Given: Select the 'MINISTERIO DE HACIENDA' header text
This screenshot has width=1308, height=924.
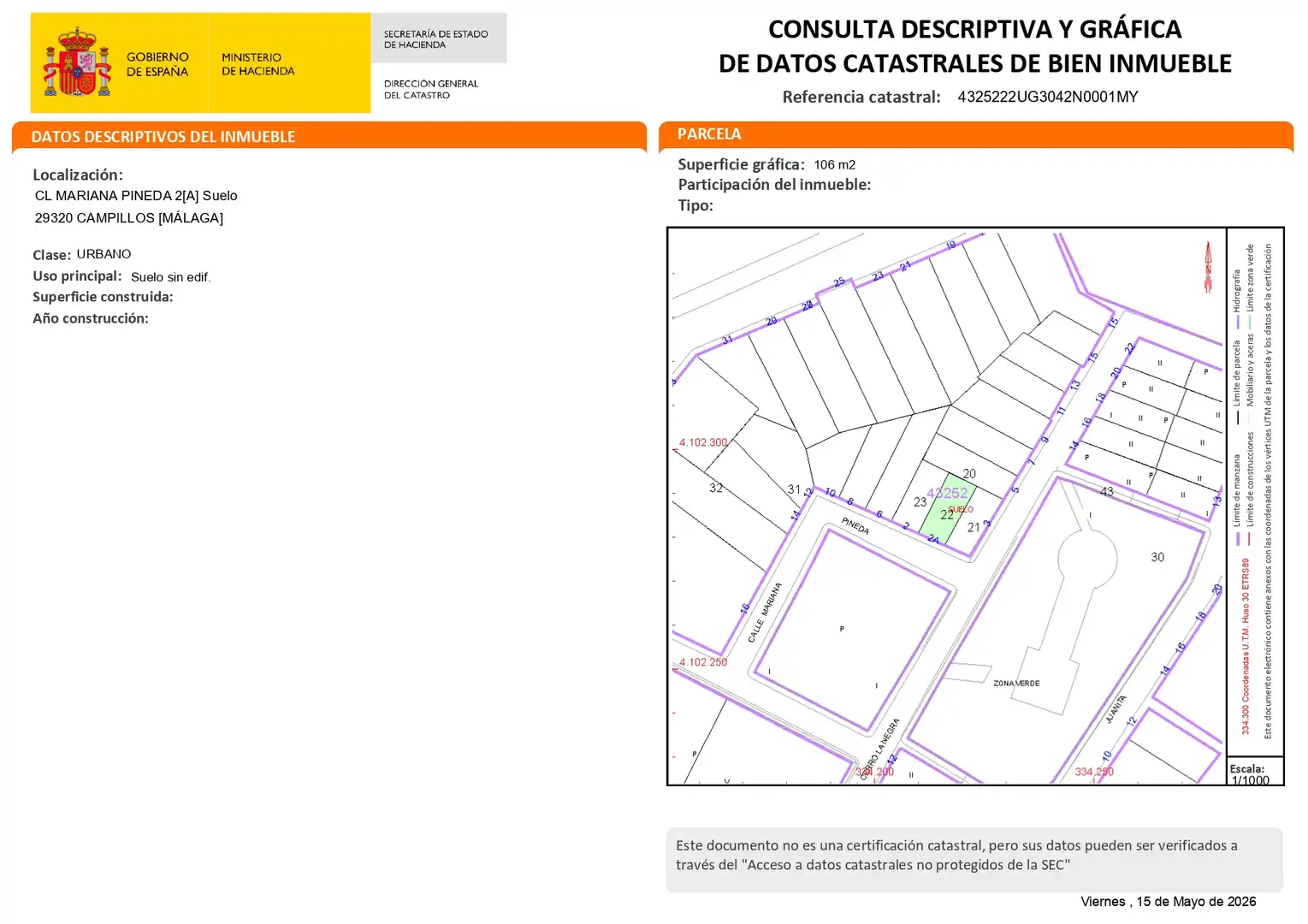Looking at the screenshot, I should [257, 64].
